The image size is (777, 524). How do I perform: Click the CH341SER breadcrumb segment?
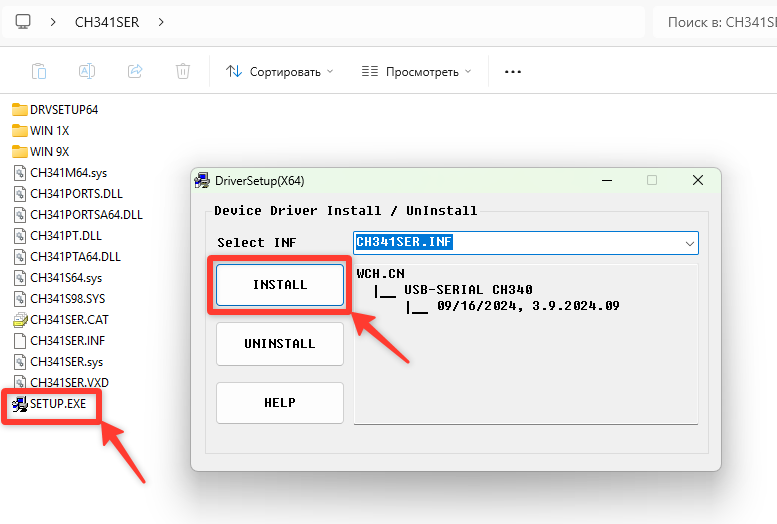click(107, 21)
